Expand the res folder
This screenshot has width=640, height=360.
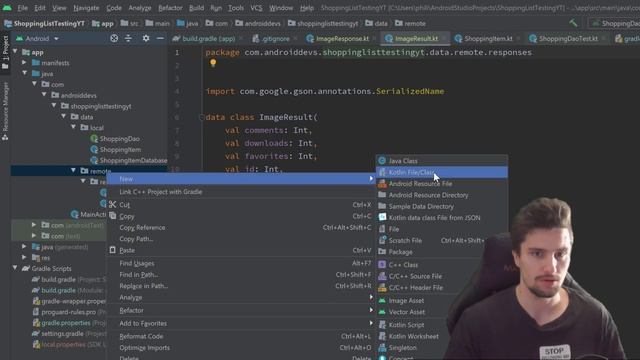click(24, 258)
